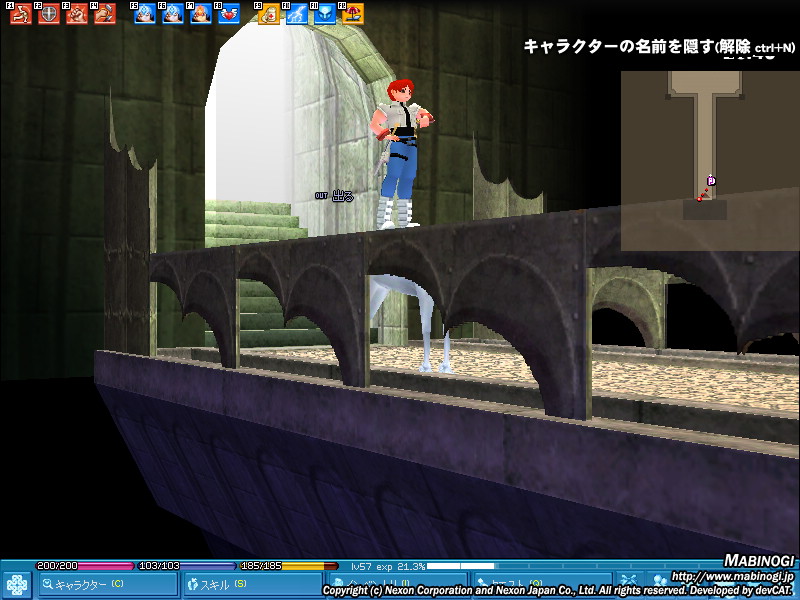Activate the F2 shield defense skill
The image size is (800, 600).
pyautogui.click(x=49, y=14)
